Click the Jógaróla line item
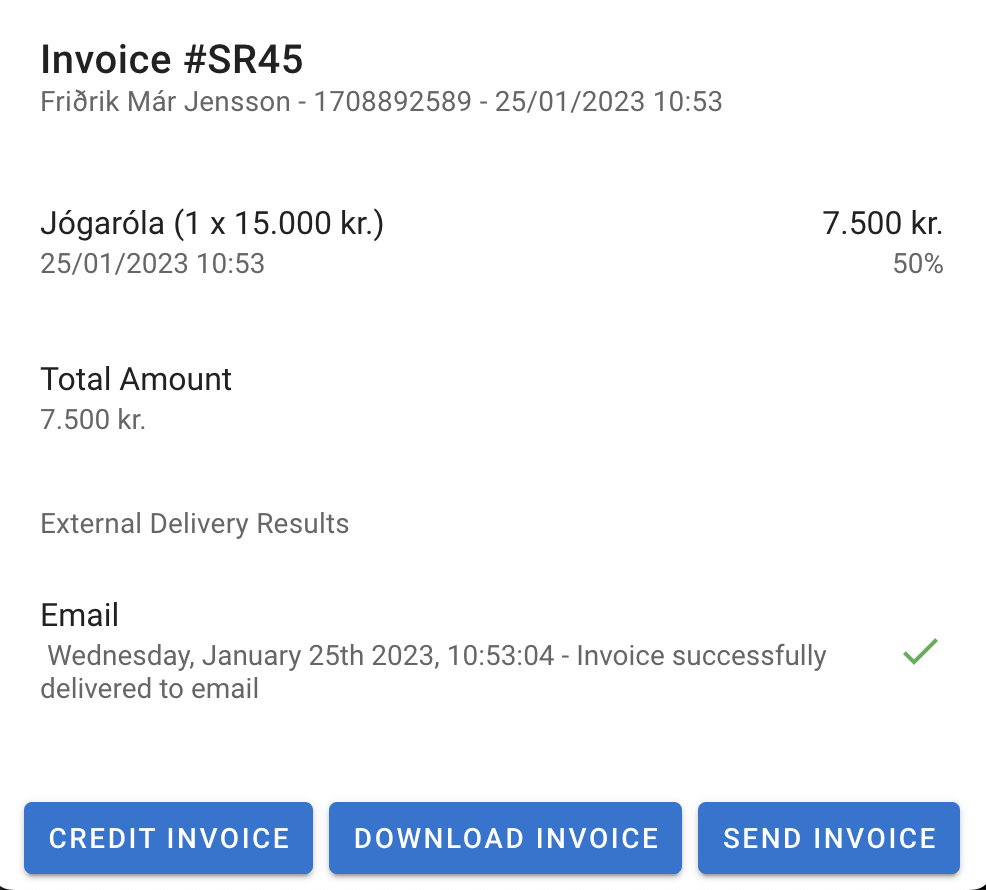Viewport: 986px width, 890px height. (x=105, y=222)
